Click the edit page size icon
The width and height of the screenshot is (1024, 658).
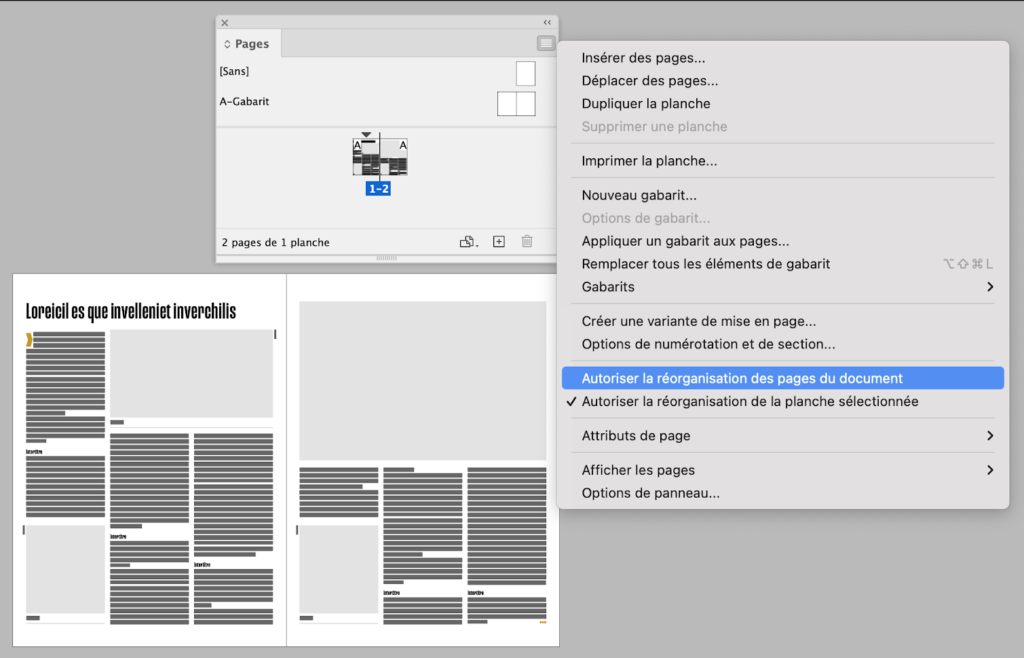pos(467,242)
